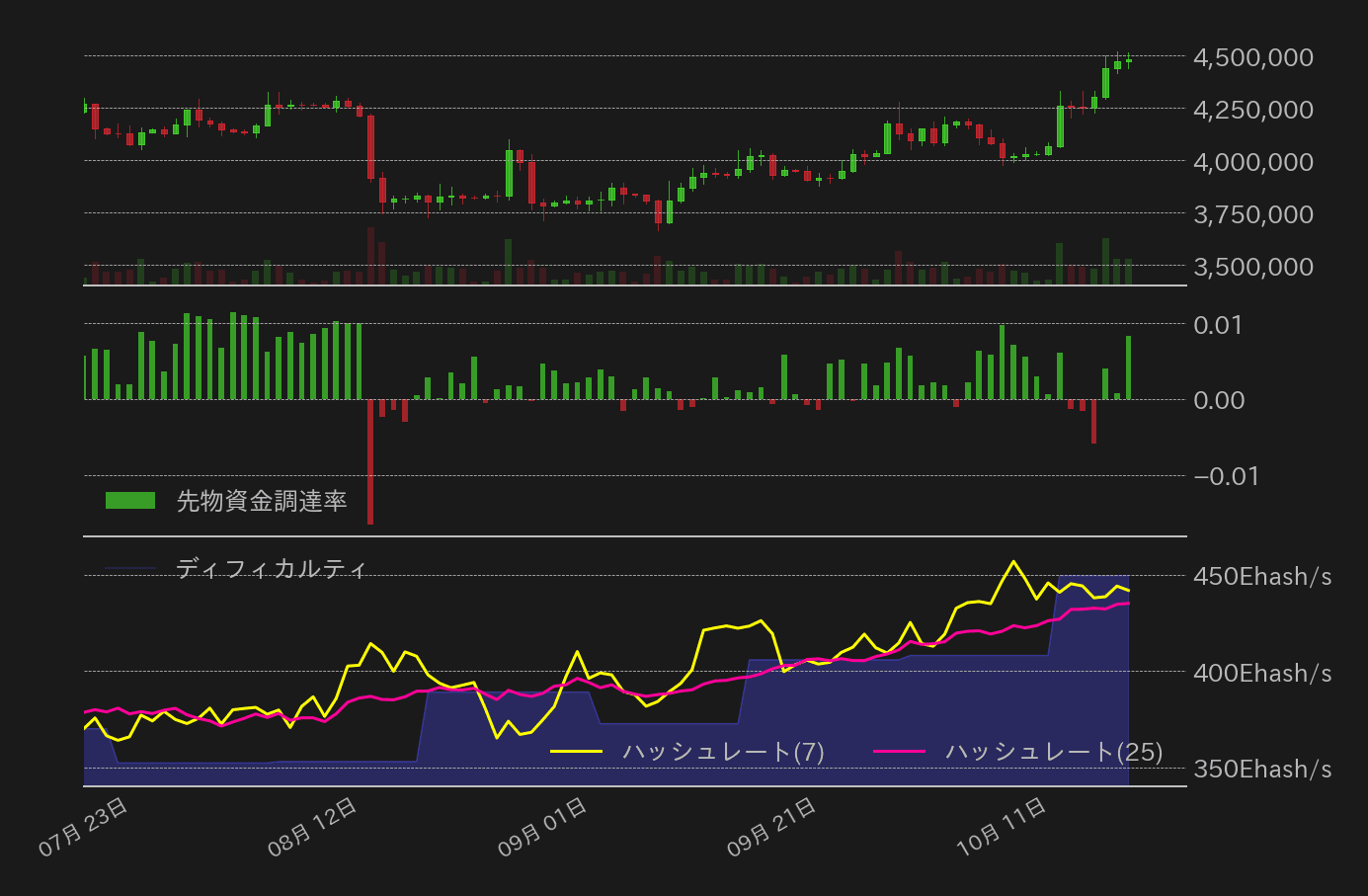
Task: Select the 09月 01日 date label
Action: (542, 827)
